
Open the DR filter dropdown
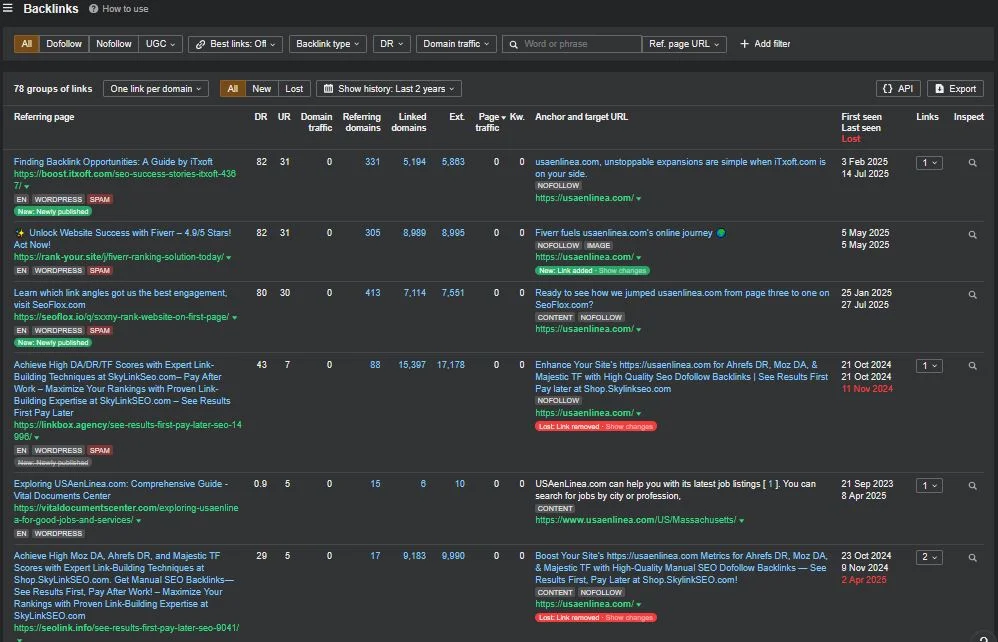[391, 44]
